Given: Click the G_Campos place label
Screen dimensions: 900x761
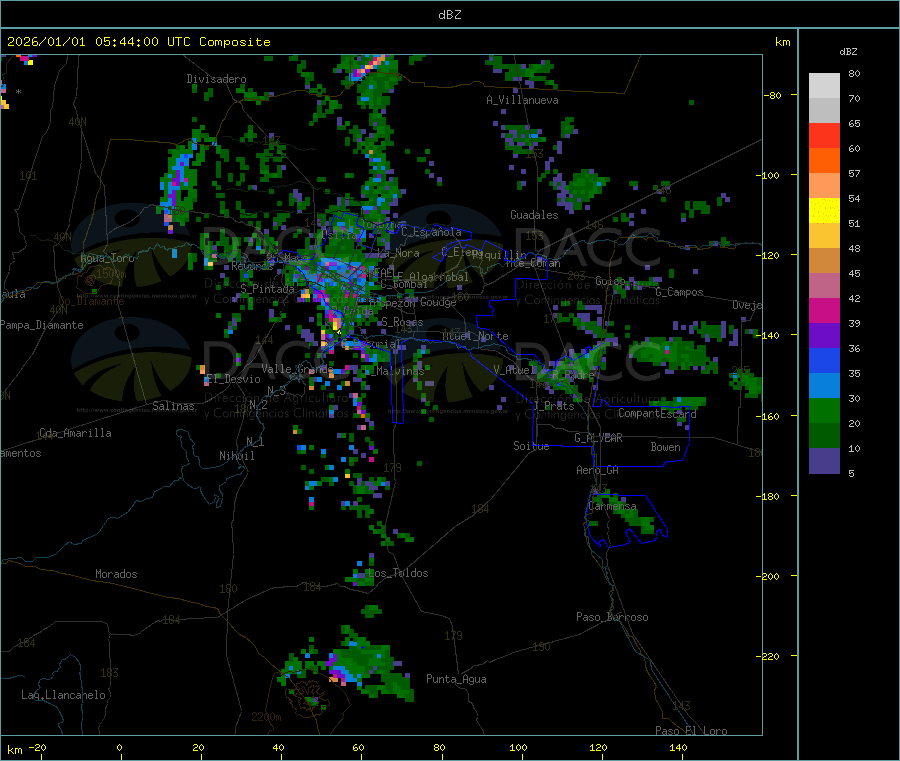Looking at the screenshot, I should click(x=680, y=292).
